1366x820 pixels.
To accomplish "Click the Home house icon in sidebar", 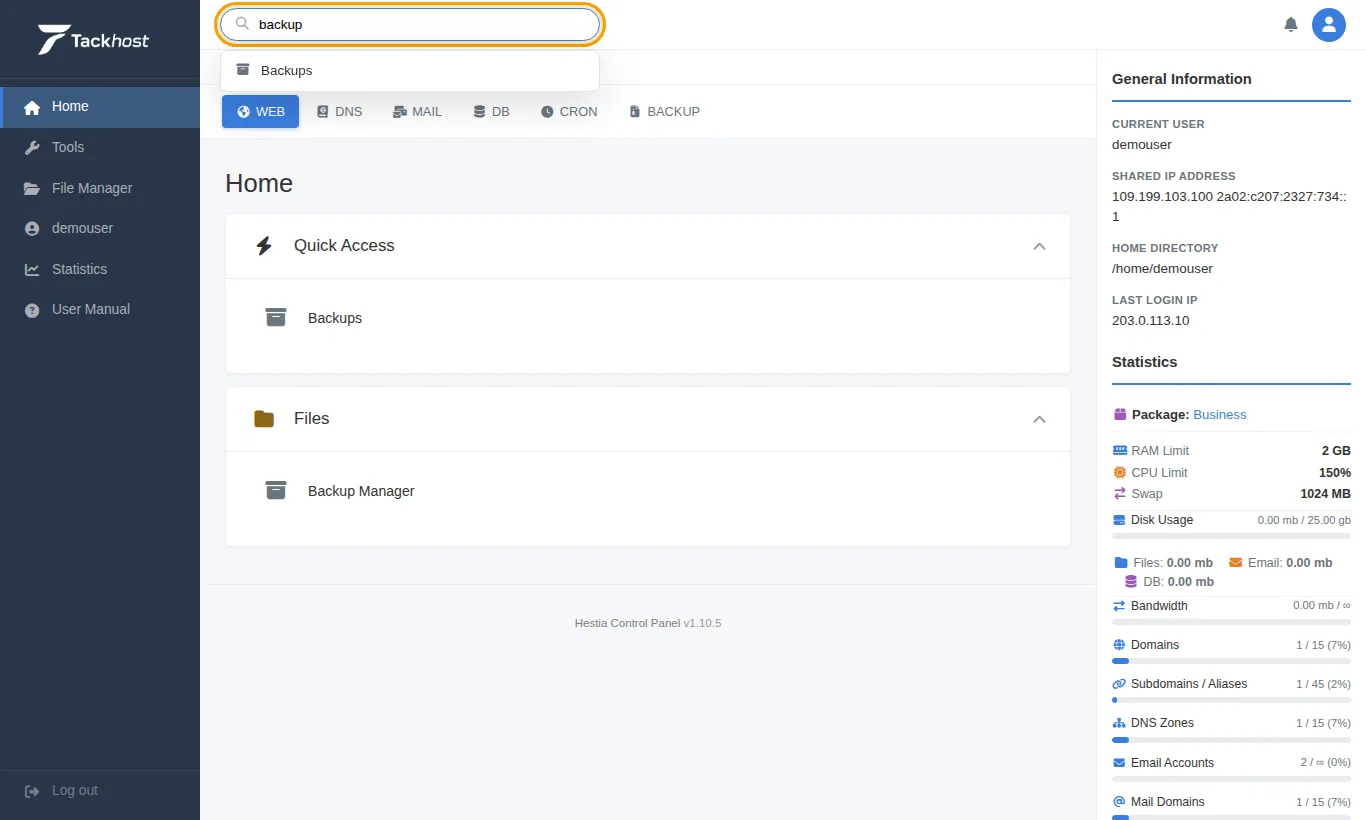I will [x=33, y=107].
